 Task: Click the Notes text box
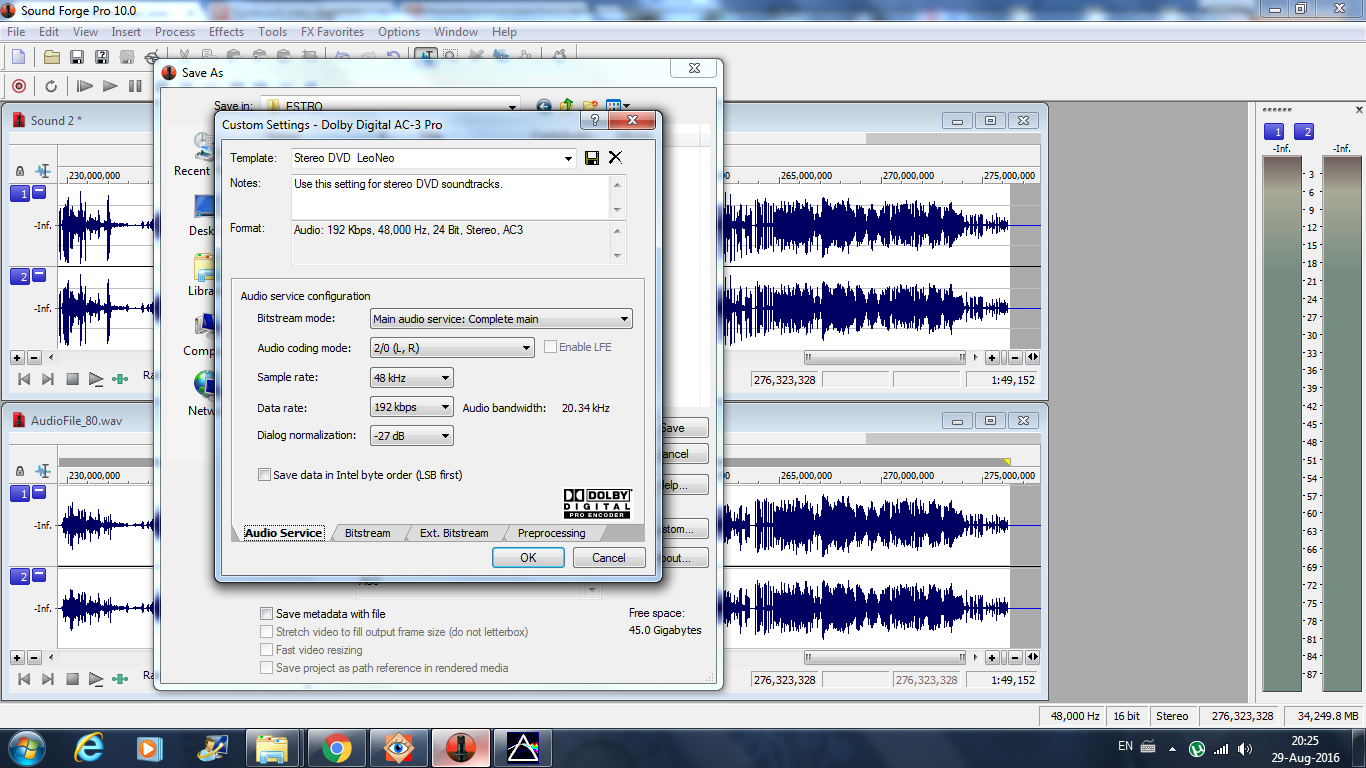click(x=458, y=197)
